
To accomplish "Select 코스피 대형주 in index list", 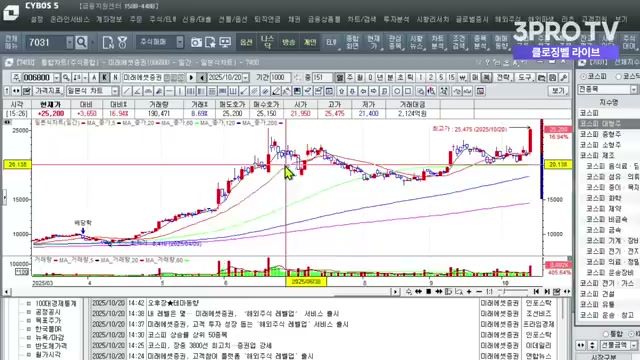I will (609, 123).
